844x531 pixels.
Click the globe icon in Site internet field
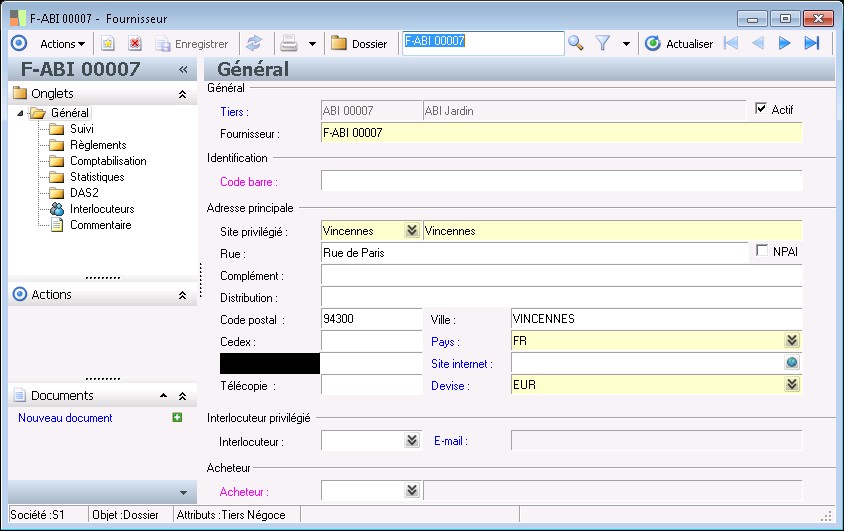[x=792, y=363]
